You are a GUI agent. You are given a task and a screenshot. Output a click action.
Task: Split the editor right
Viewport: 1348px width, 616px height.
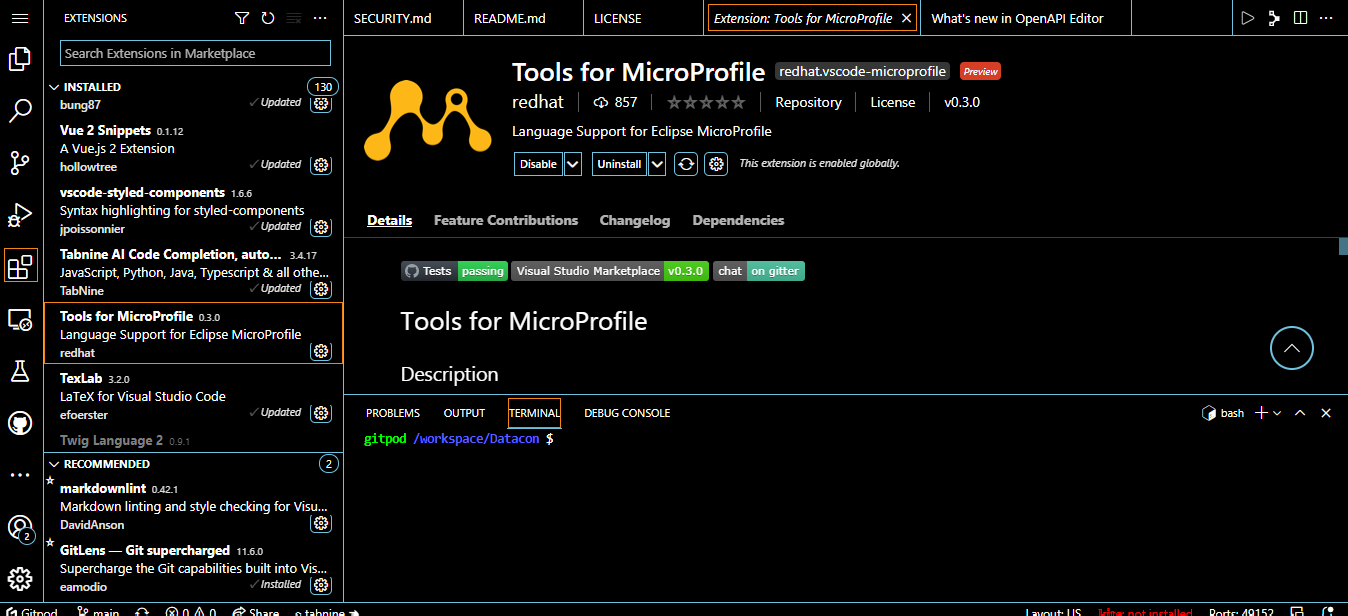[x=1300, y=18]
